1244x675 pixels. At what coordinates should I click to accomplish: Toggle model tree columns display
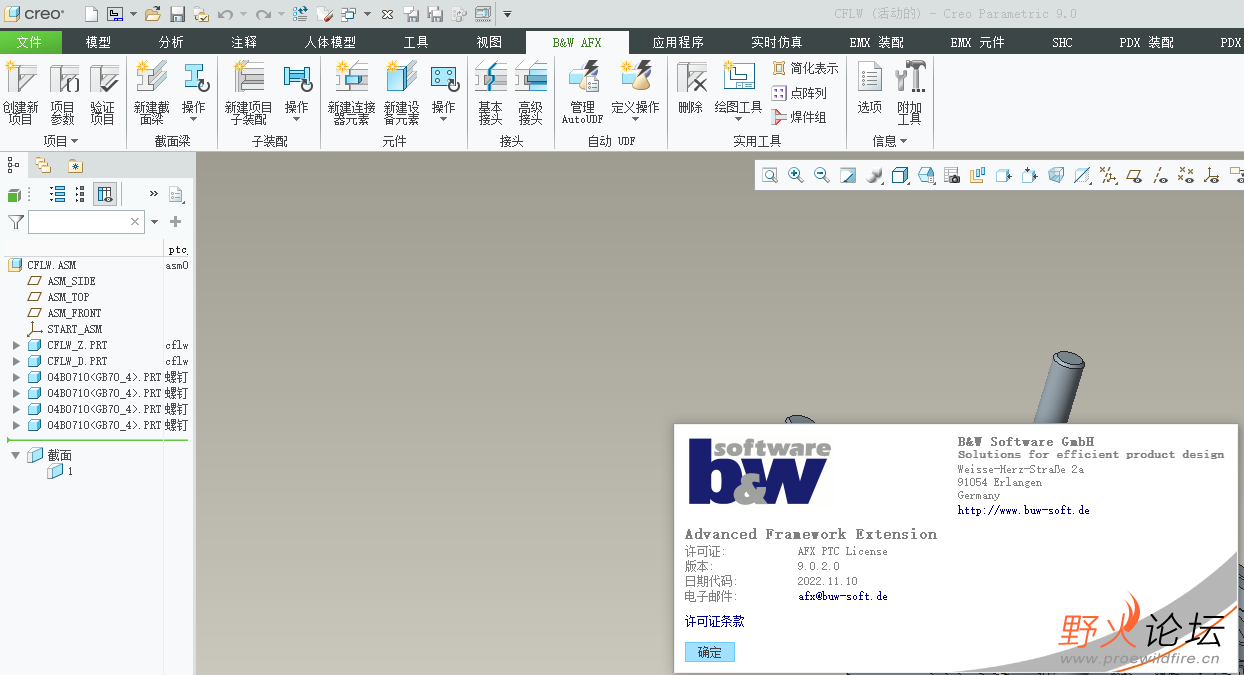(105, 194)
